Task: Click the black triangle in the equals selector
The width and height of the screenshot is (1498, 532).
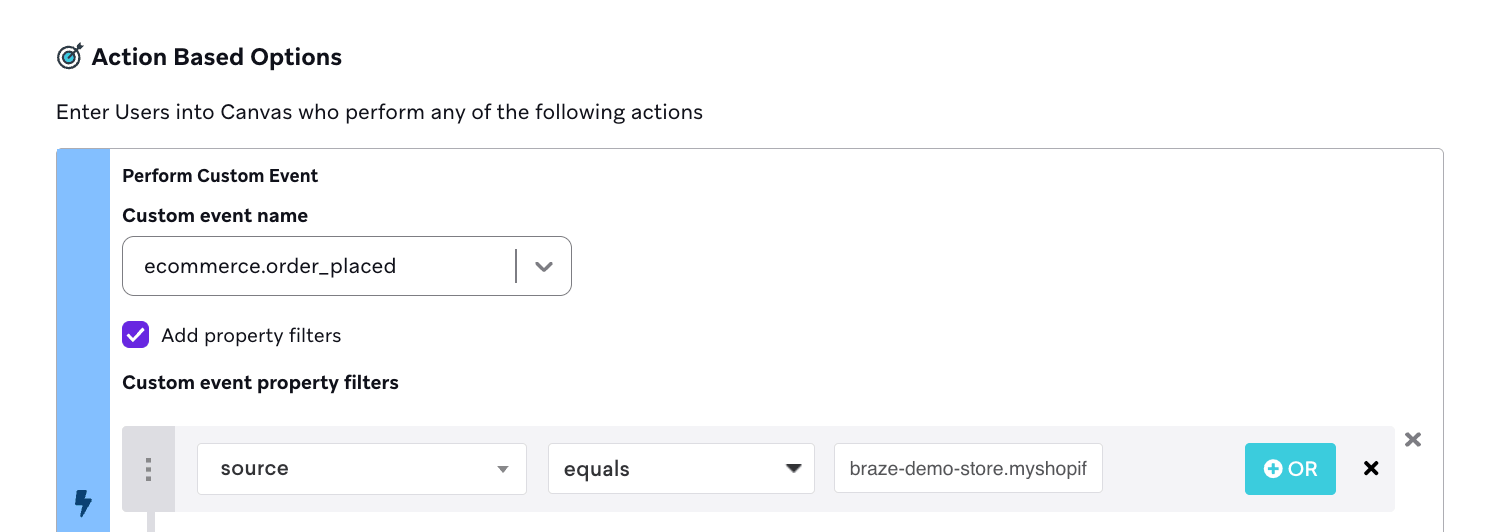Action: pyautogui.click(x=794, y=468)
